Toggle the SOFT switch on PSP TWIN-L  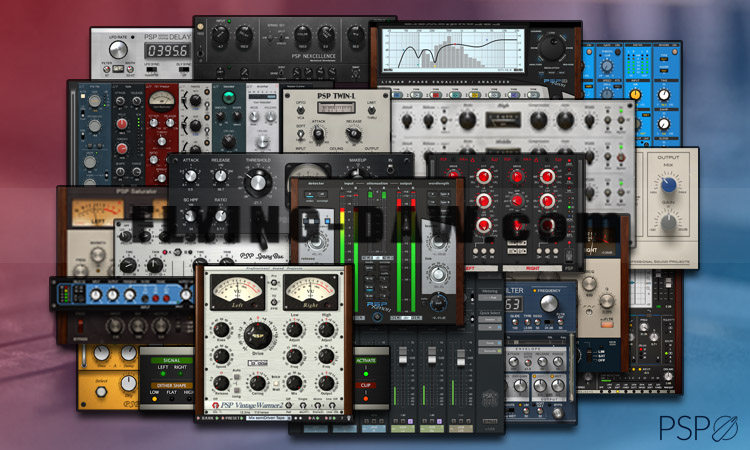[x=301, y=135]
